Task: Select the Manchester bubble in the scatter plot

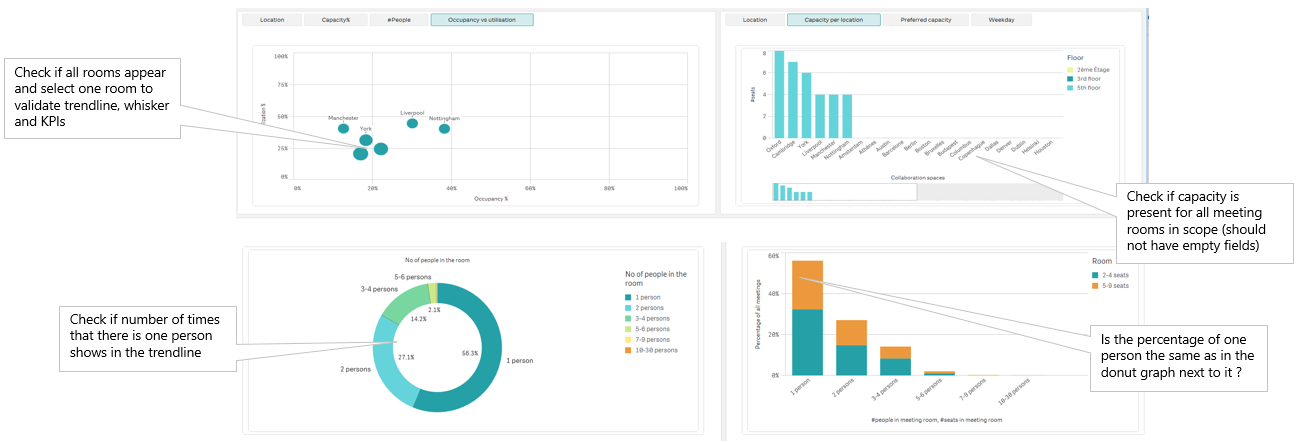Action: coord(344,128)
